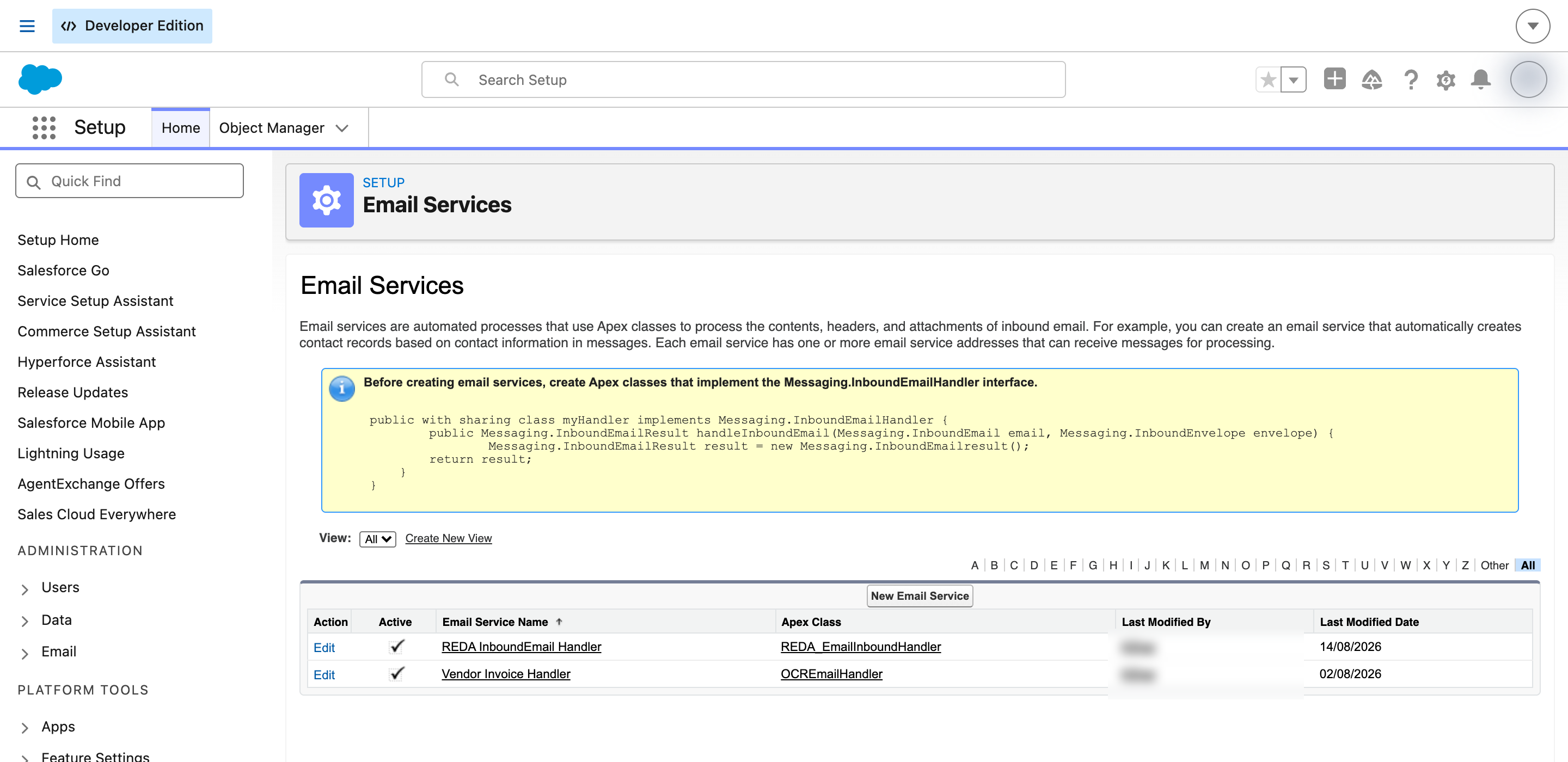Image resolution: width=1568 pixels, height=762 pixels.
Task: Switch to the Home tab
Action: tap(181, 128)
